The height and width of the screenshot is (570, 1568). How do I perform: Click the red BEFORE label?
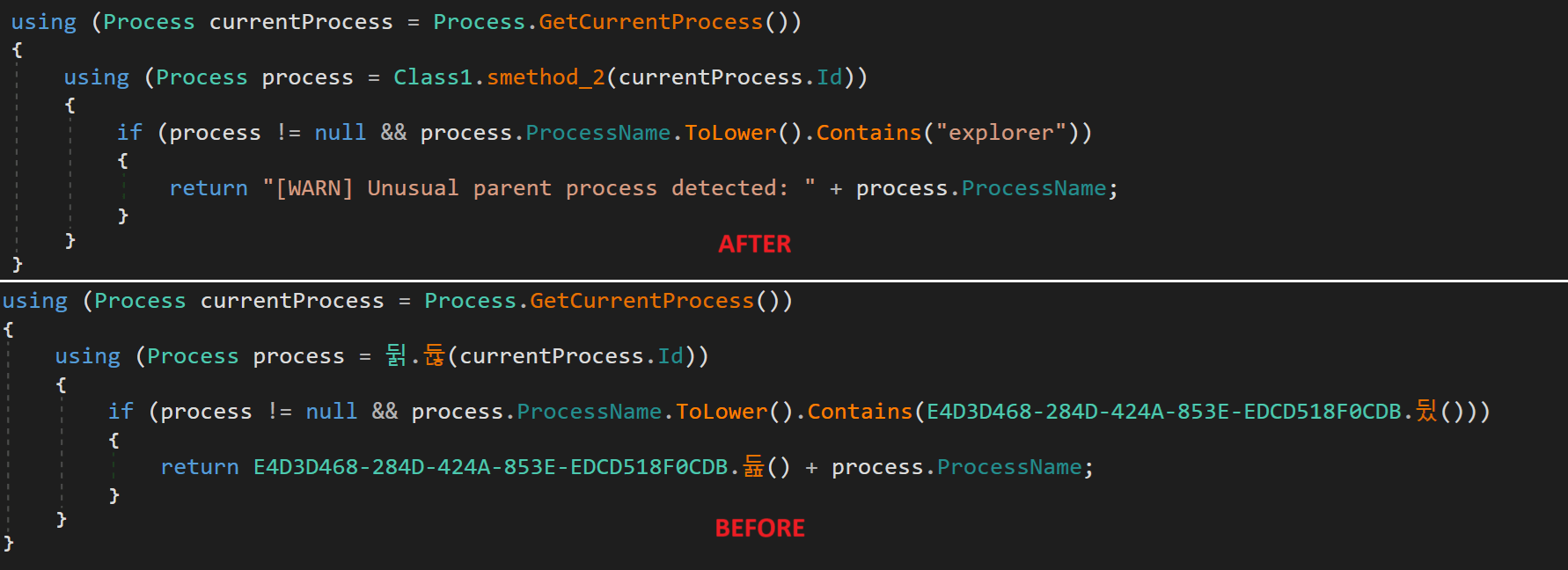tap(759, 528)
